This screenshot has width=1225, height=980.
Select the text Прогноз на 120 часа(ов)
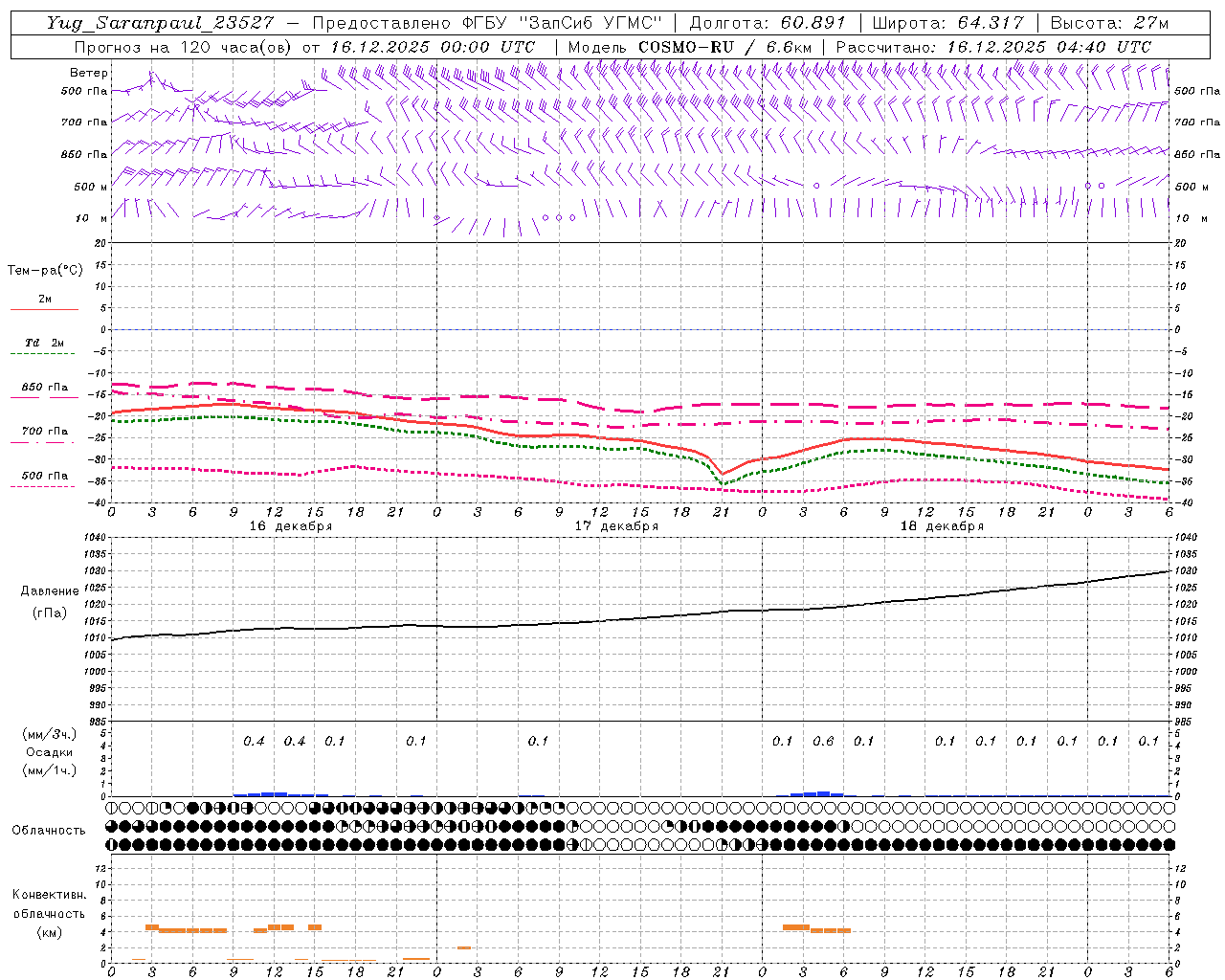click(x=185, y=47)
